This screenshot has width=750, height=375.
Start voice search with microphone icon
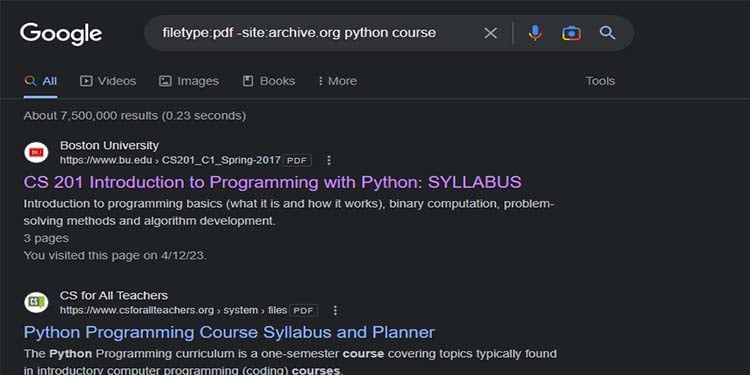(535, 33)
